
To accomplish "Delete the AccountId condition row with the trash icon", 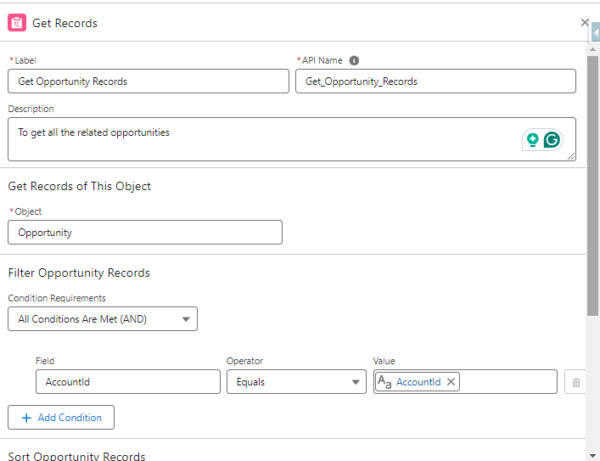I will point(576,382).
